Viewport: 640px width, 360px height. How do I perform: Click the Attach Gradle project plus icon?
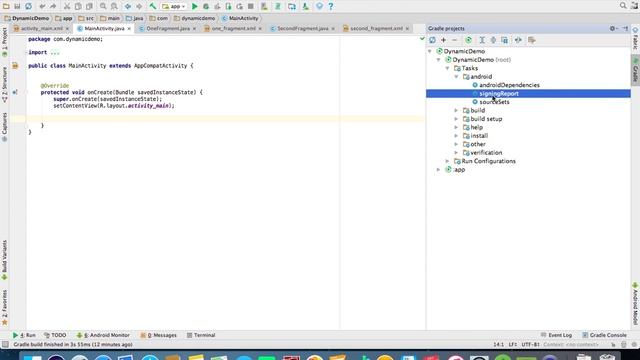coord(443,40)
